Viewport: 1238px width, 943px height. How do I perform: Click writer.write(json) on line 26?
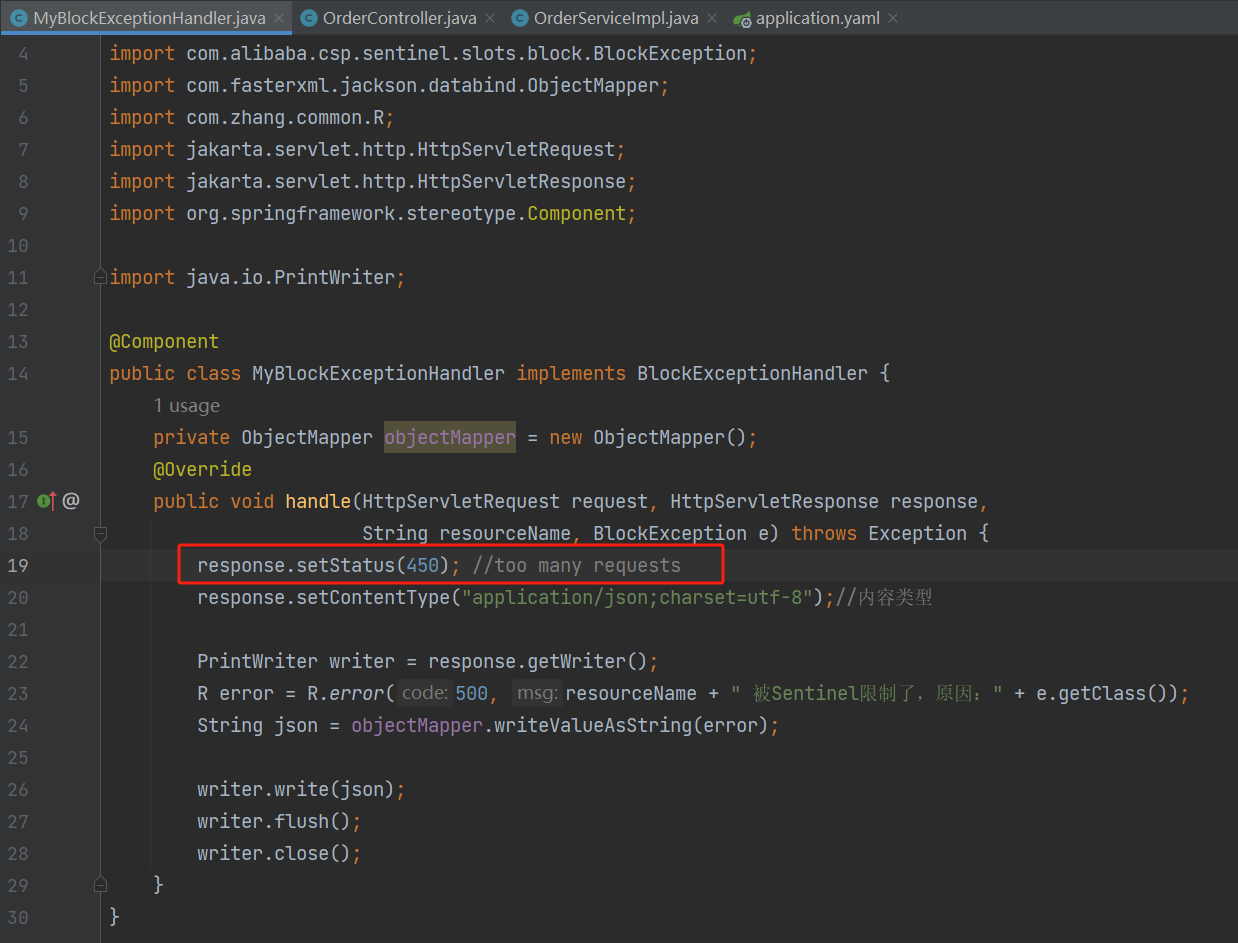tap(296, 789)
